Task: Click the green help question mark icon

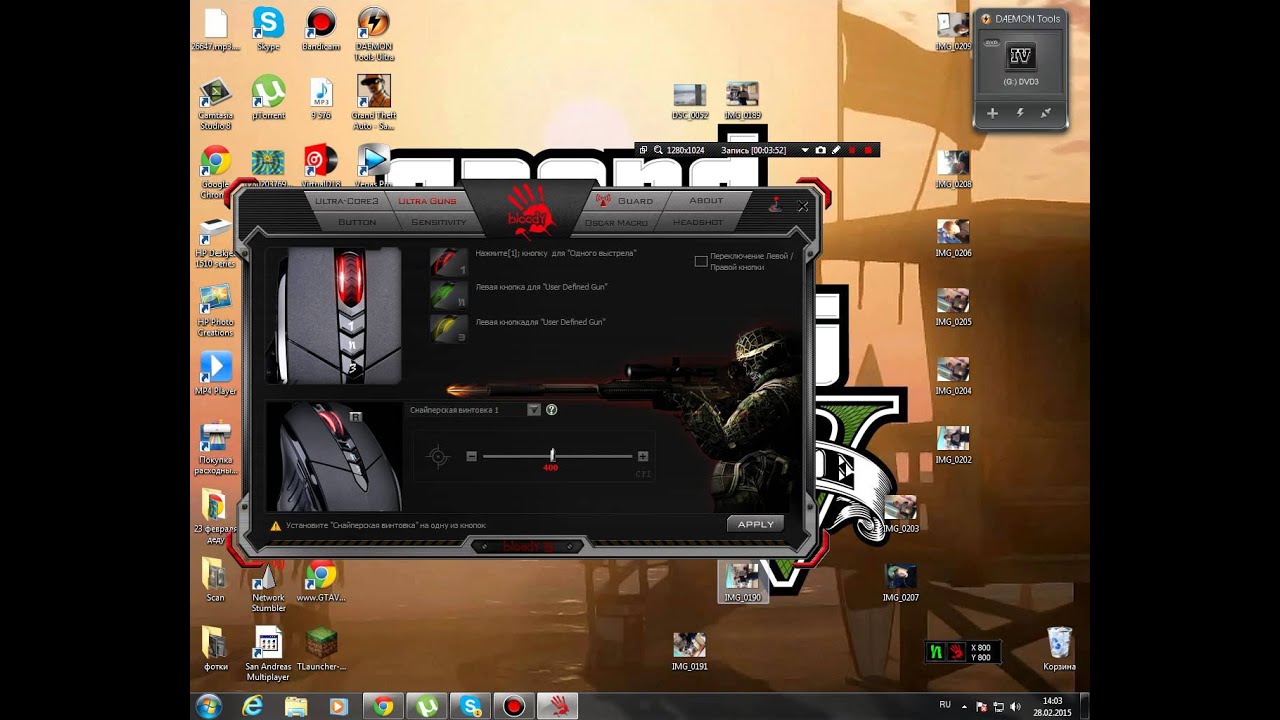Action: (552, 409)
